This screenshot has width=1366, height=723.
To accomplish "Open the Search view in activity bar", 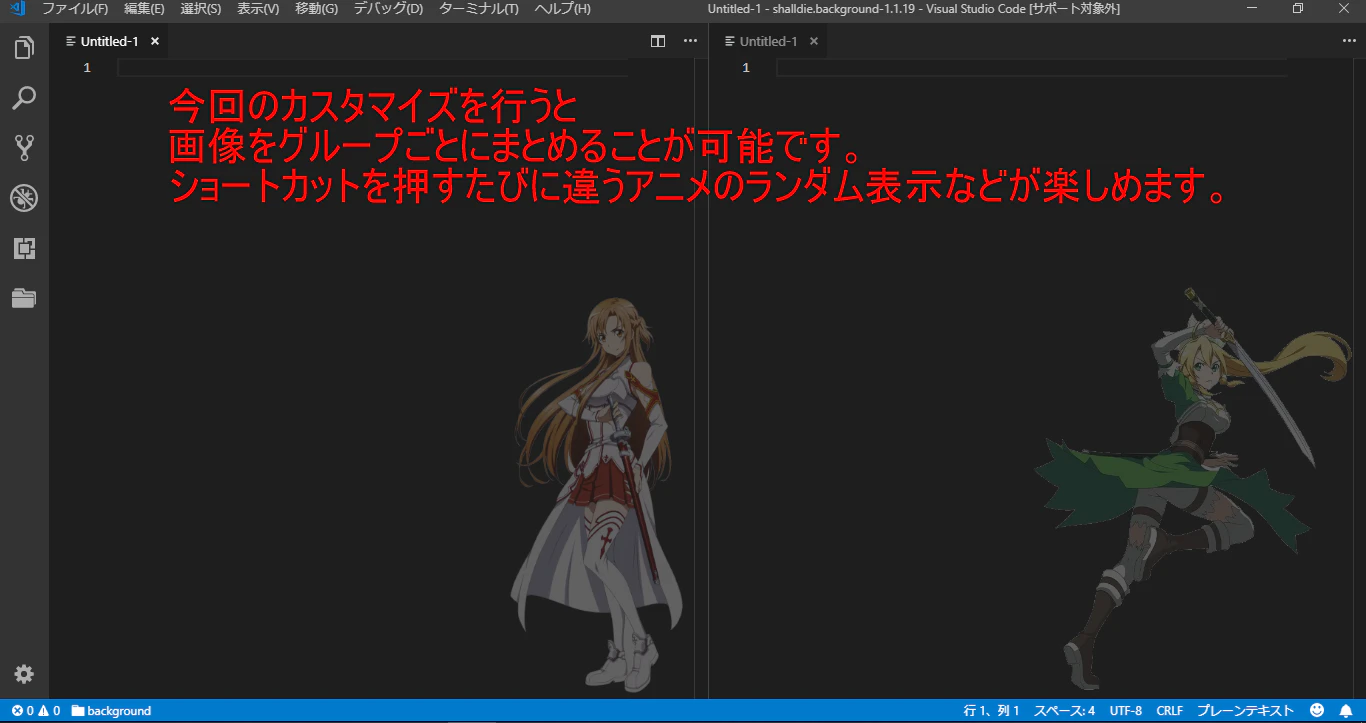I will coord(24,98).
